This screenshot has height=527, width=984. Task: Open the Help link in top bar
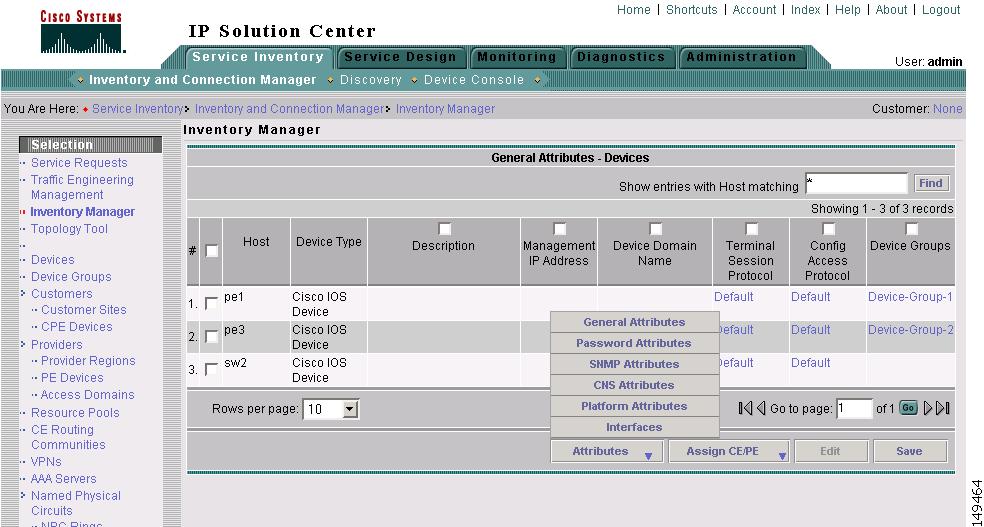(847, 9)
